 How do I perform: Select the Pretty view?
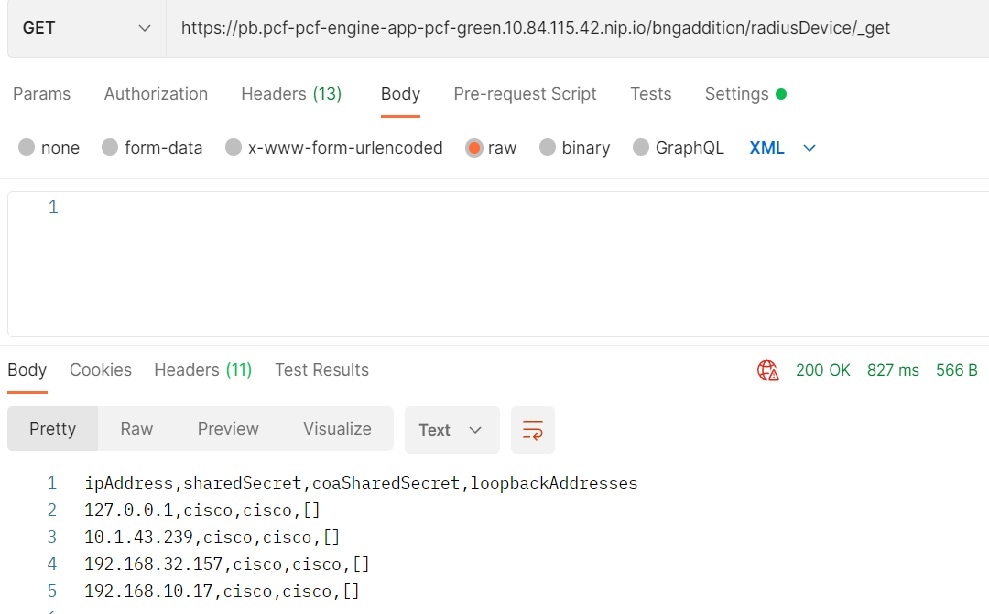[x=52, y=429]
